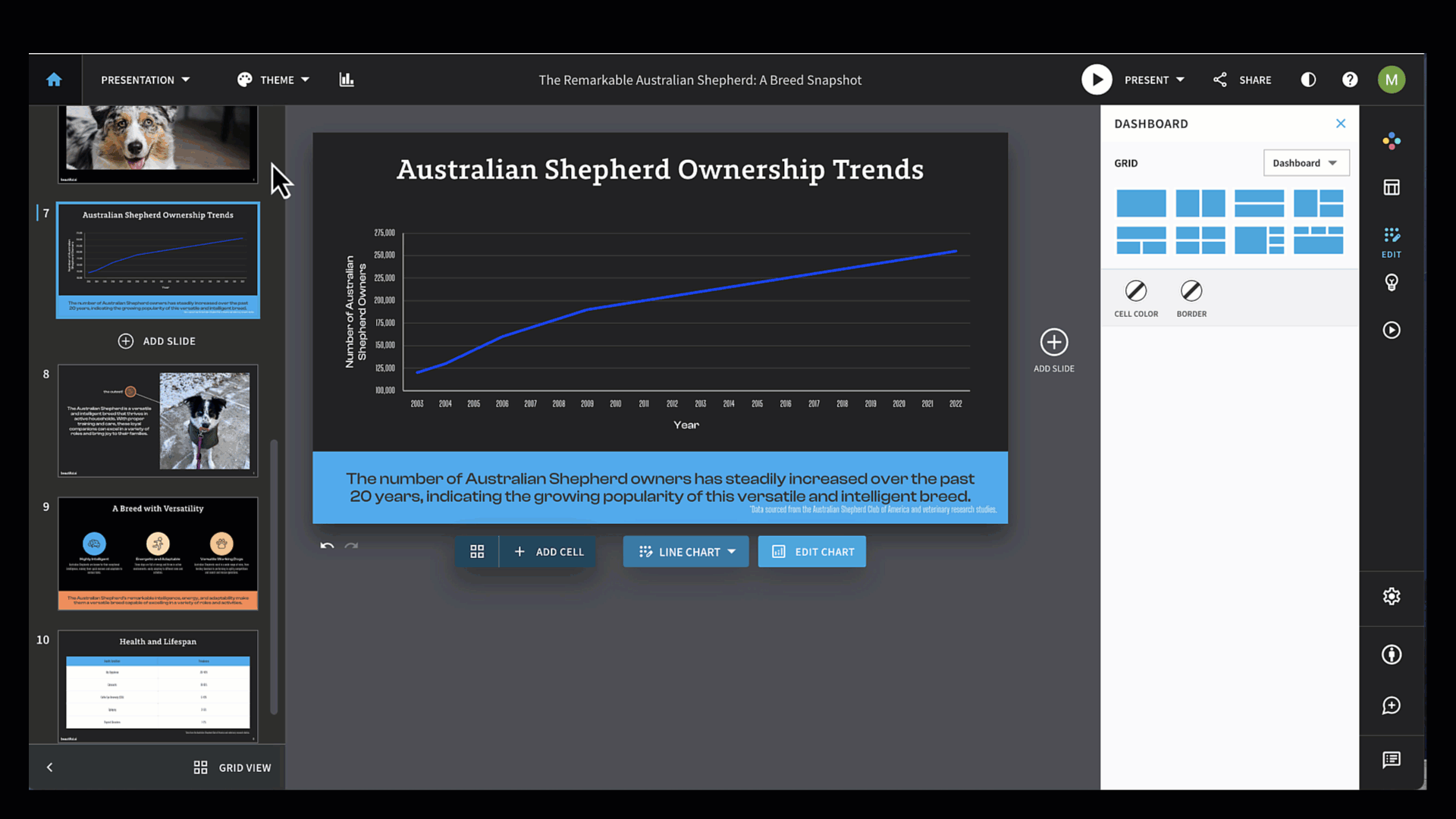Click the round play Present button
The height and width of the screenshot is (819, 1456).
tap(1097, 80)
